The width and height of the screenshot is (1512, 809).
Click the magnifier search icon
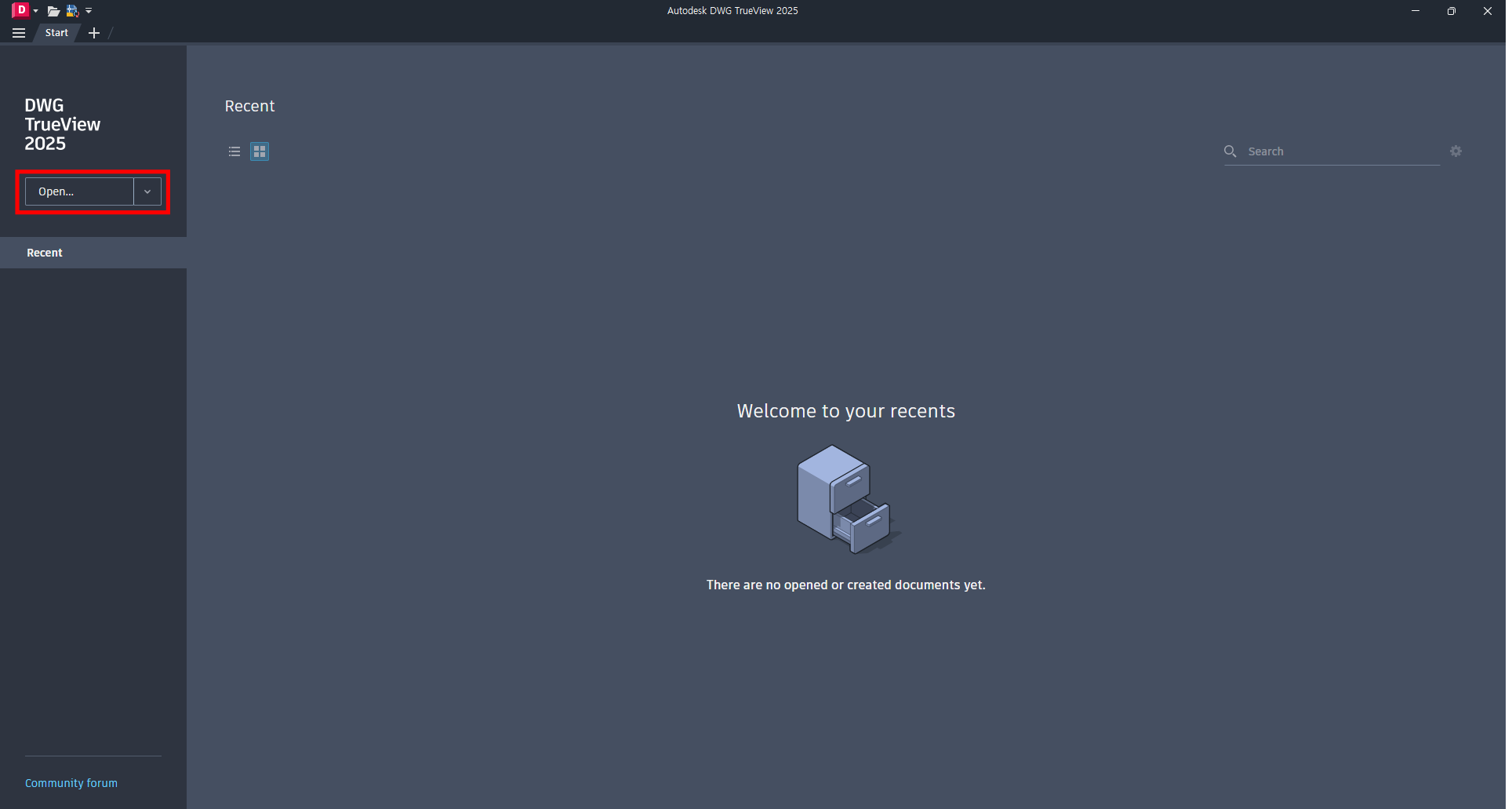pyautogui.click(x=1230, y=151)
